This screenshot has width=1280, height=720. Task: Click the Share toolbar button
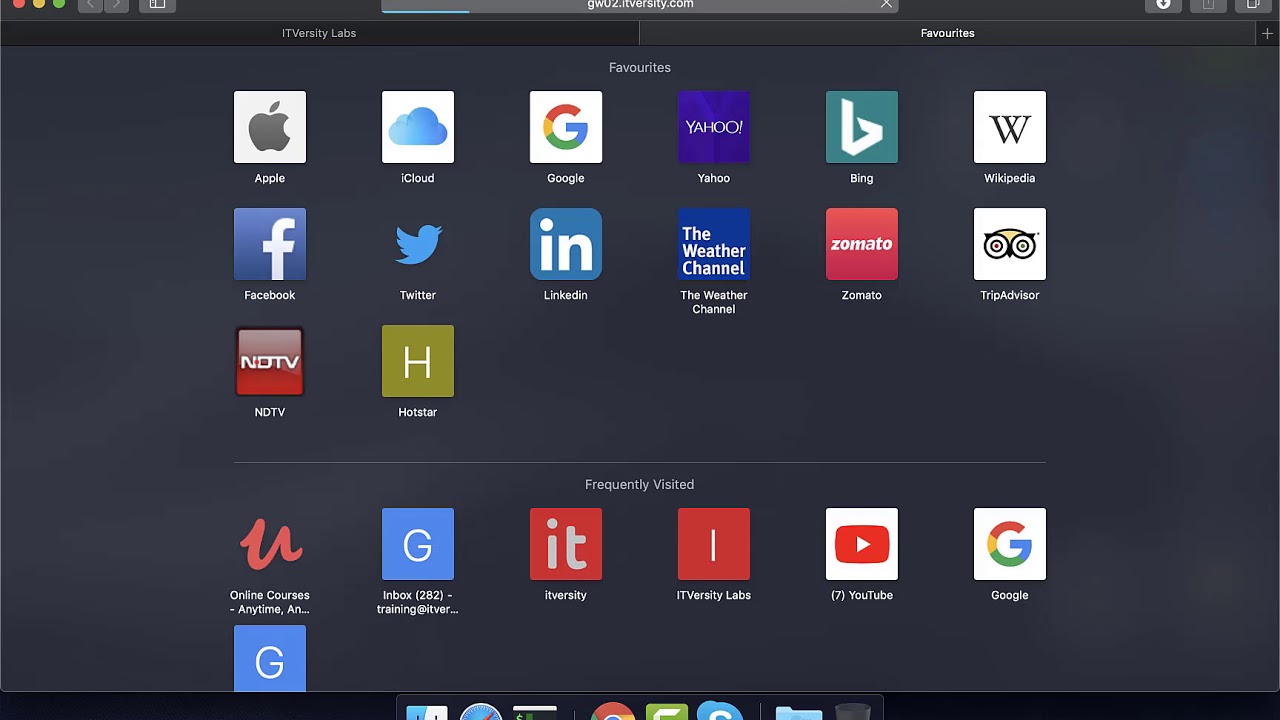[x=1208, y=5]
